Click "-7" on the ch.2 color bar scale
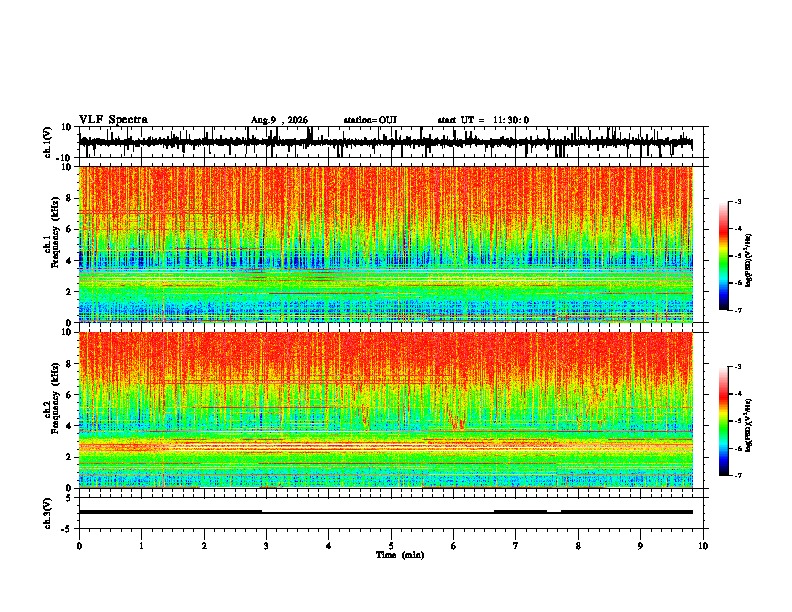Screen dimensions: 792x612 pos(738,475)
